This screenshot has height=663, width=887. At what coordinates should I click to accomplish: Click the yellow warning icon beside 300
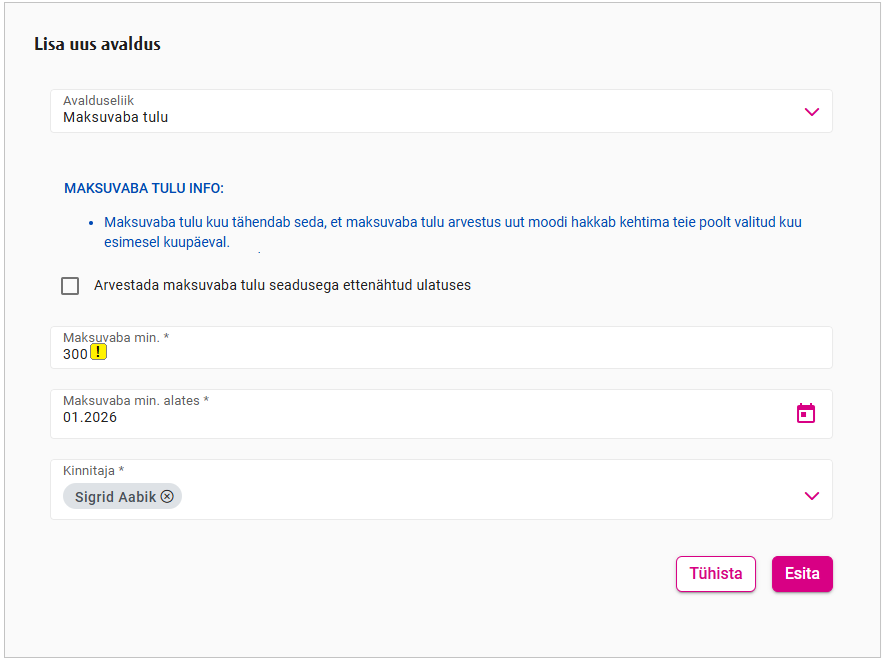[x=98, y=352]
